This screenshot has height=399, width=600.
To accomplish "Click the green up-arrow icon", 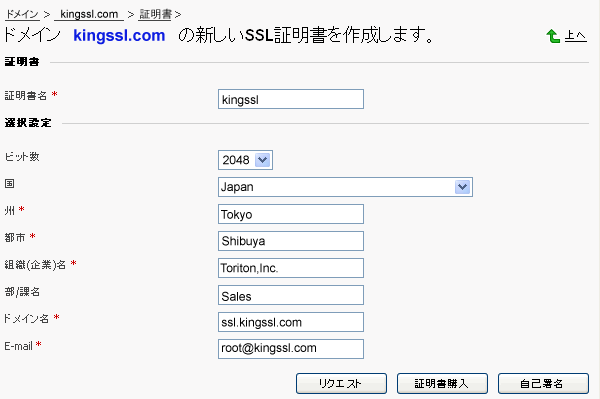I will [553, 36].
